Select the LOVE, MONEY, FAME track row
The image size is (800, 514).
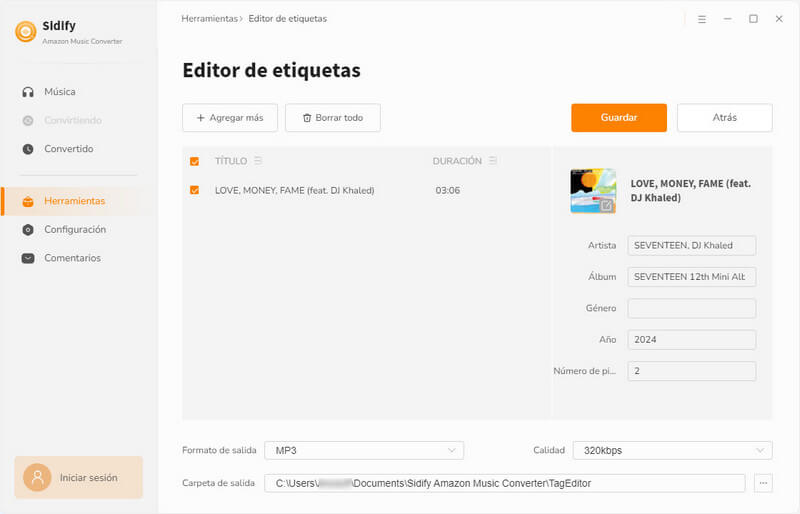click(366, 190)
